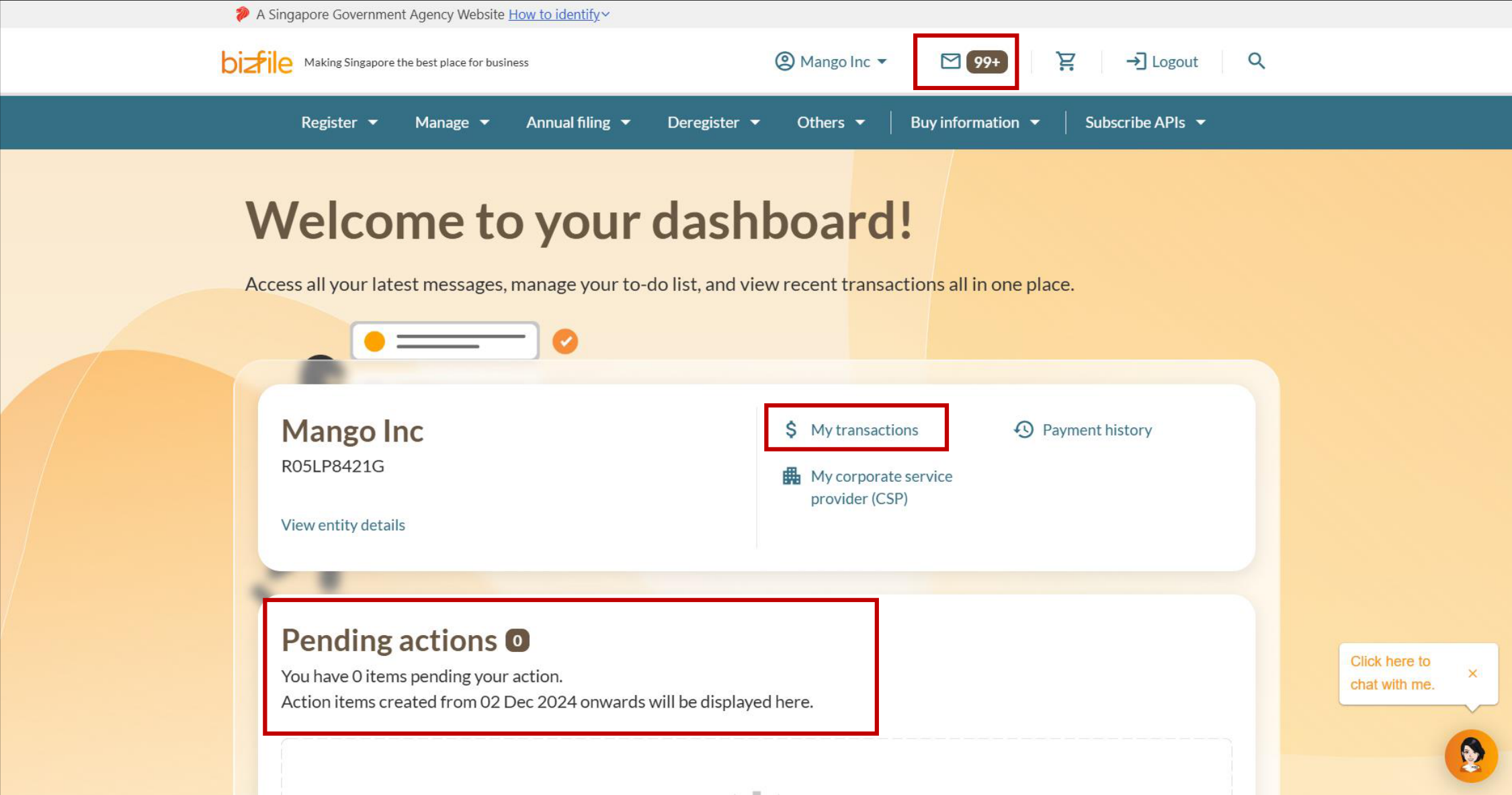This screenshot has height=795, width=1512.
Task: Select the Subscribe APIs menu label
Action: coord(1135,122)
